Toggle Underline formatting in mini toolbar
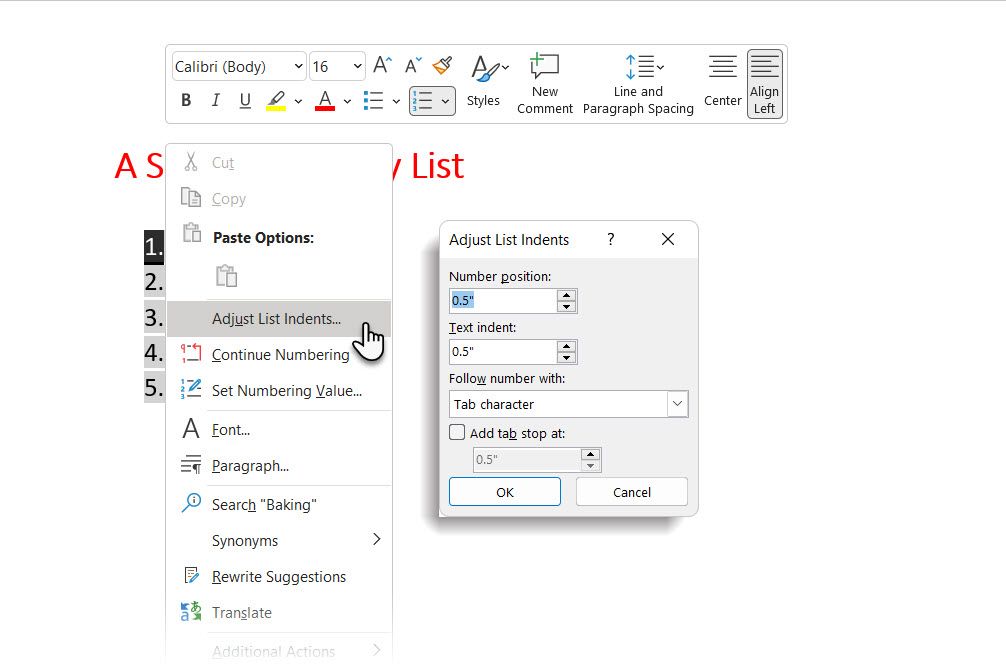This screenshot has width=1006, height=665. coord(244,101)
